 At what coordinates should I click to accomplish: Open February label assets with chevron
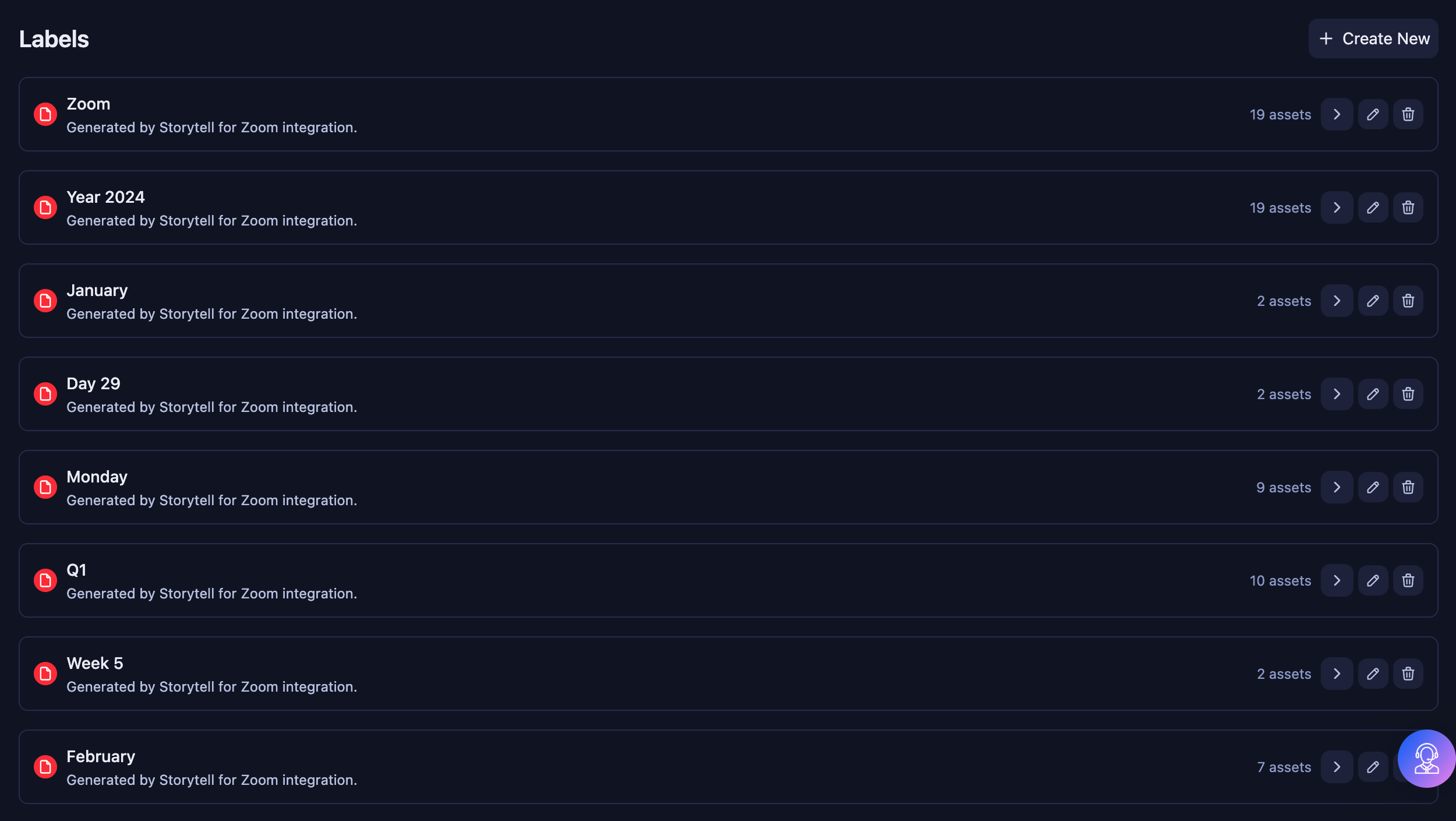[1337, 767]
